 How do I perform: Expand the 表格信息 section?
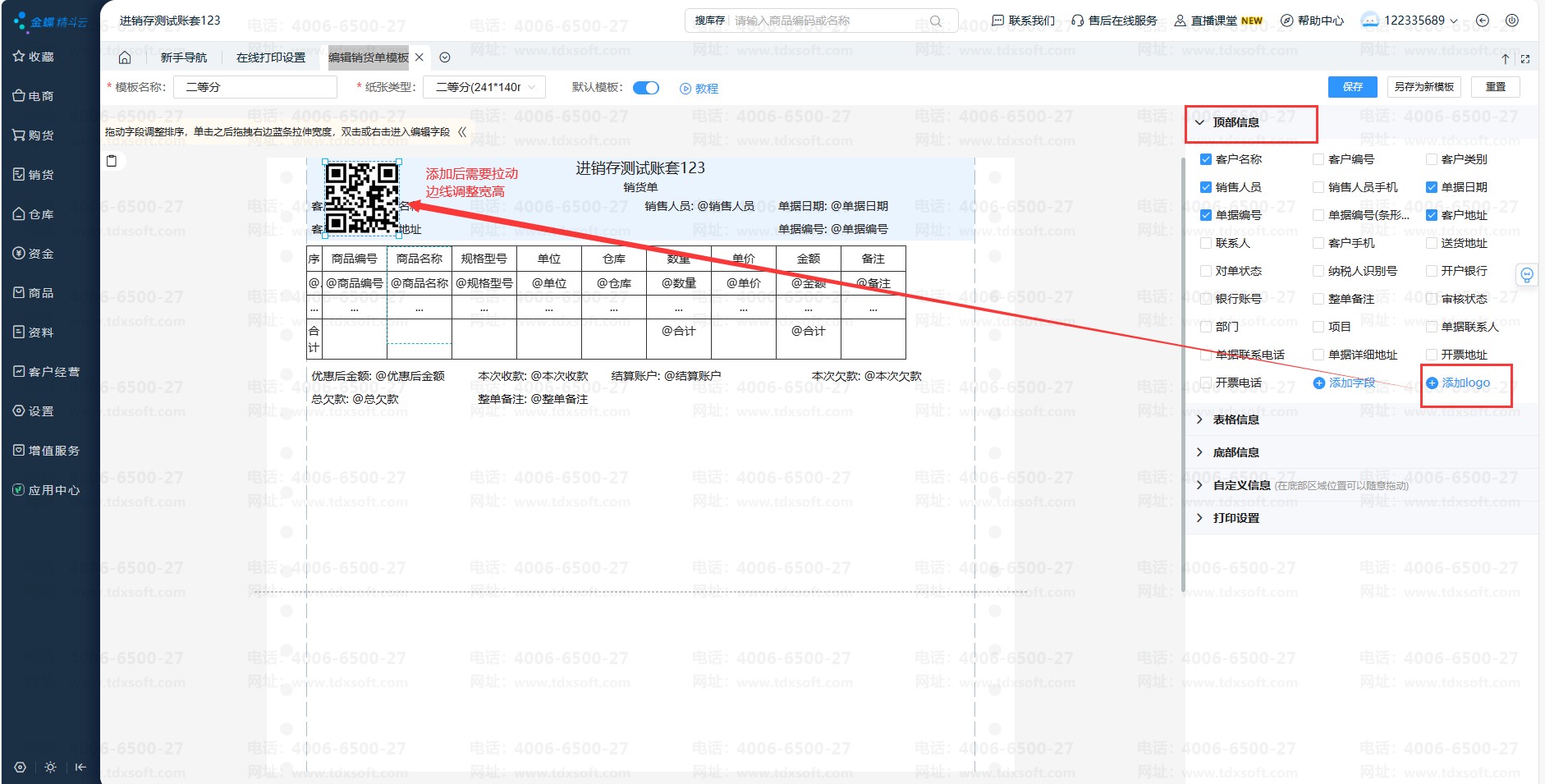pyautogui.click(x=1236, y=420)
